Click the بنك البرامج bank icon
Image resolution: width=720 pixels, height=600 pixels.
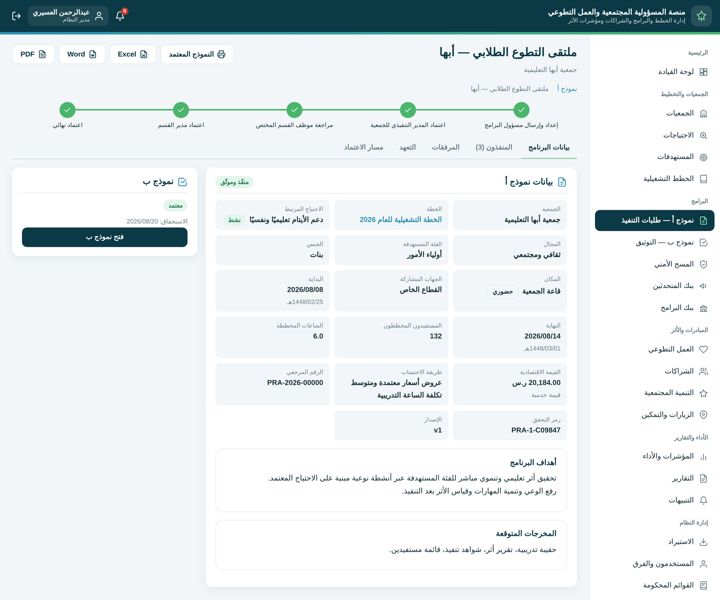coord(703,308)
